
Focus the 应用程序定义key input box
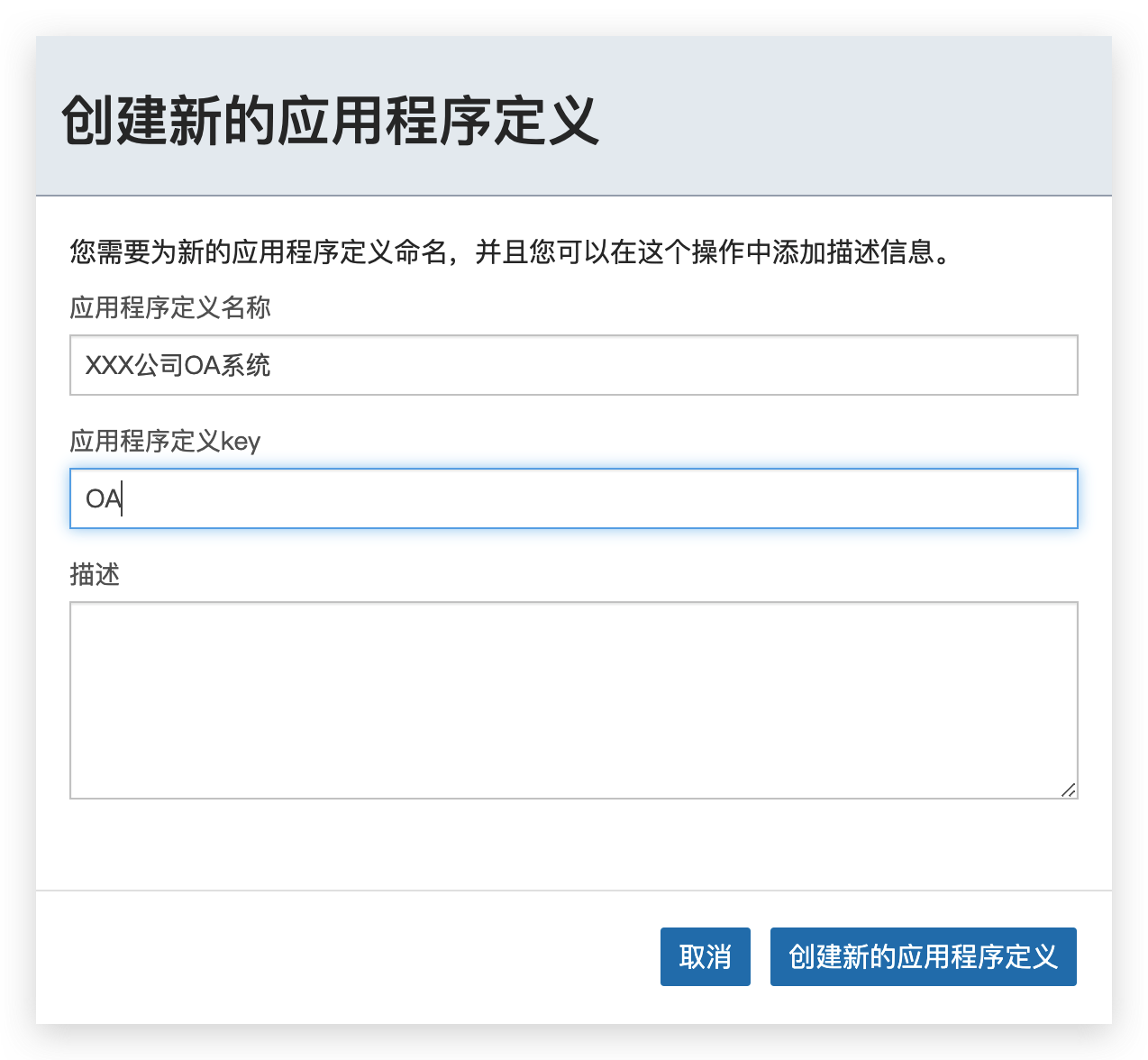tap(573, 498)
